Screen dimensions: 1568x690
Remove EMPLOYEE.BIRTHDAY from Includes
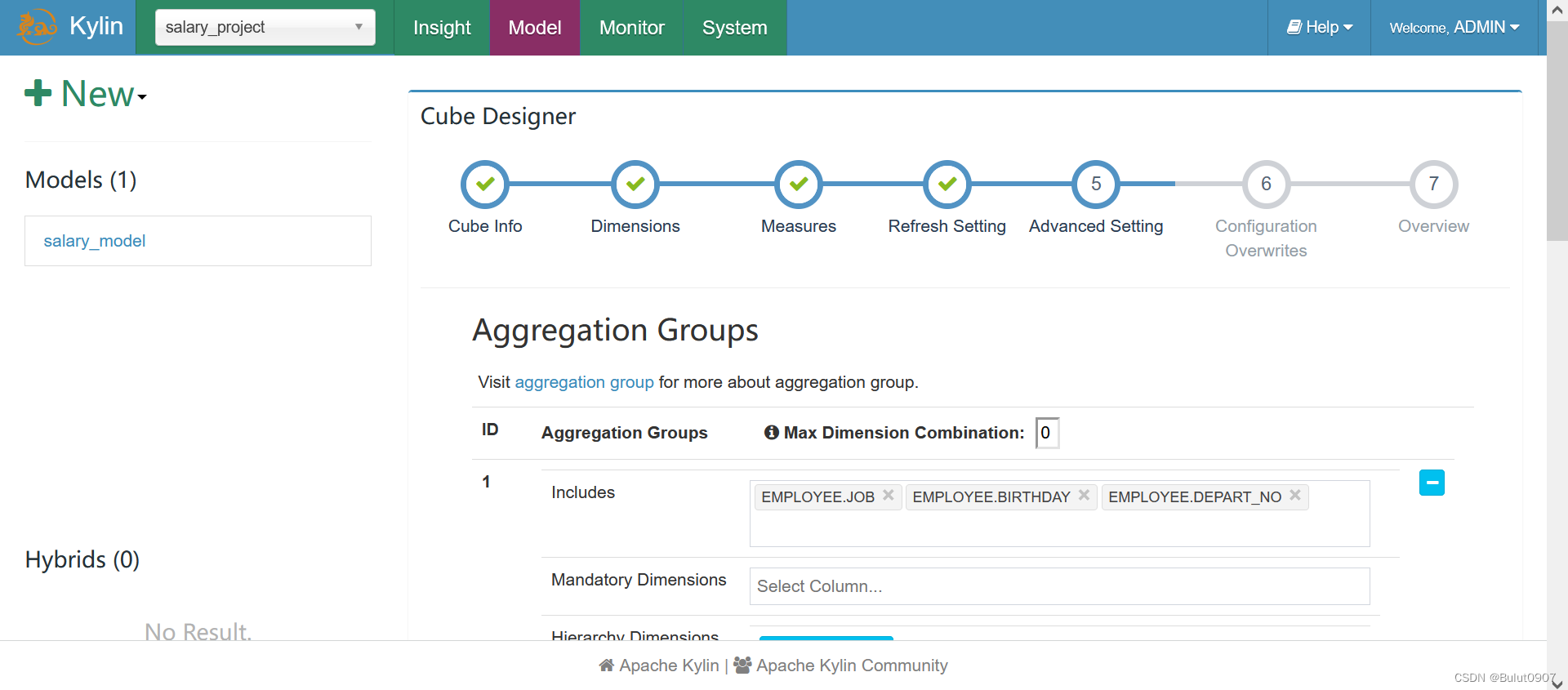pos(1084,496)
